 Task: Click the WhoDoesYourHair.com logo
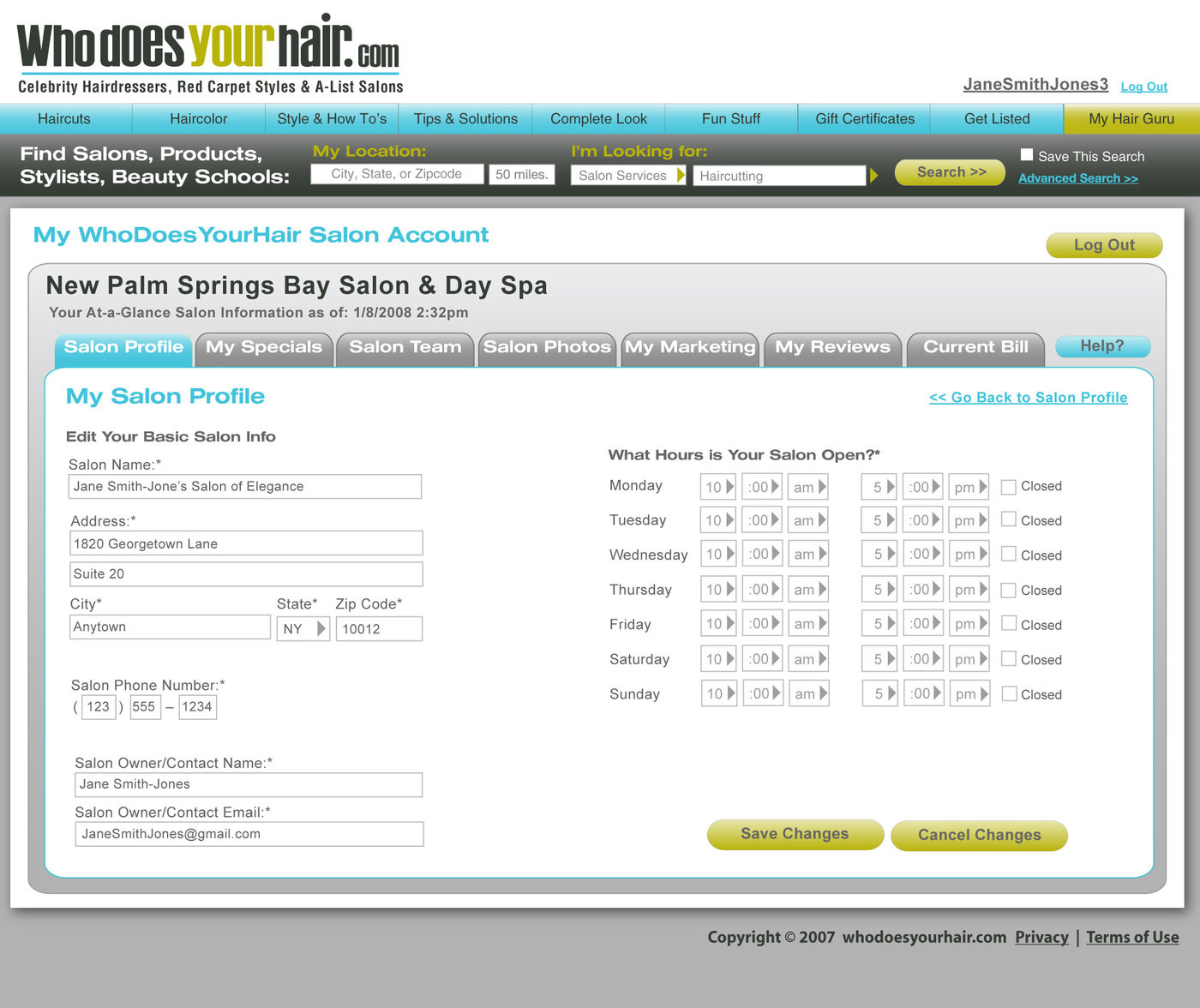coord(209,53)
